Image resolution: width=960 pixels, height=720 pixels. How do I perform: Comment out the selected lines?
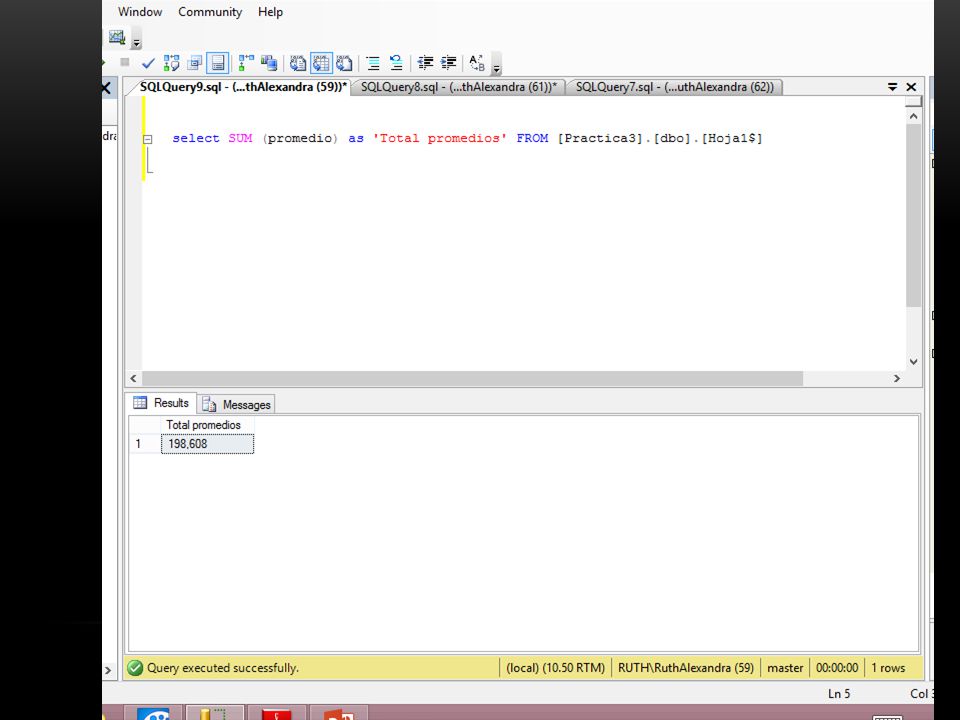(373, 62)
